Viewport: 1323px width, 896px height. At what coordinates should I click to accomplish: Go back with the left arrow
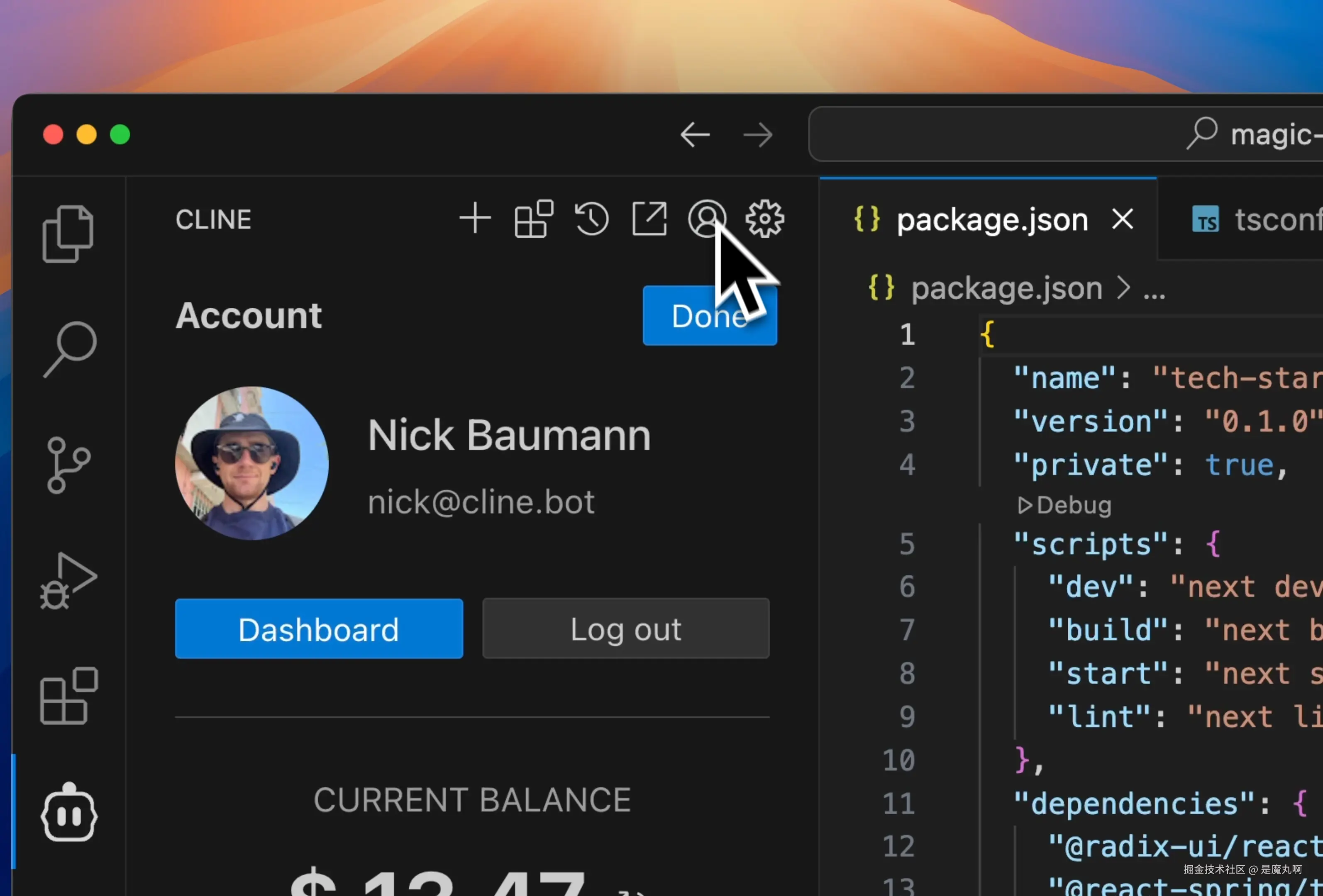tap(695, 135)
